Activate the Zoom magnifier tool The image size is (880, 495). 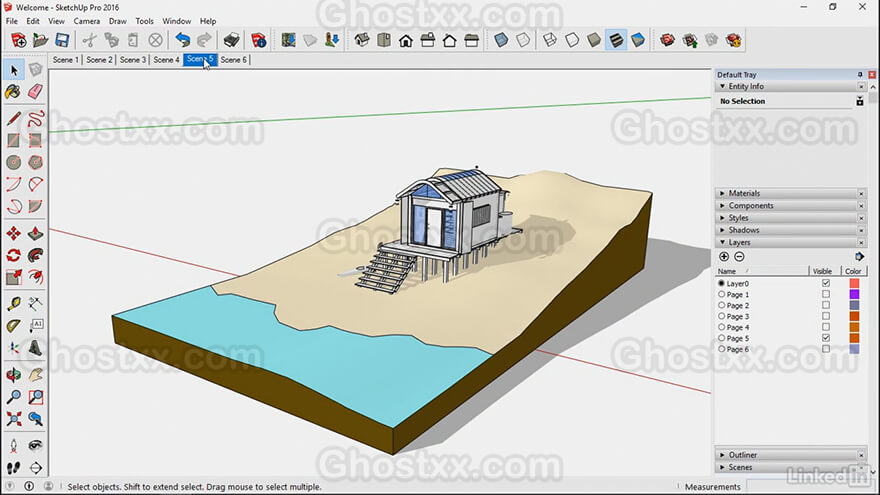[x=14, y=397]
